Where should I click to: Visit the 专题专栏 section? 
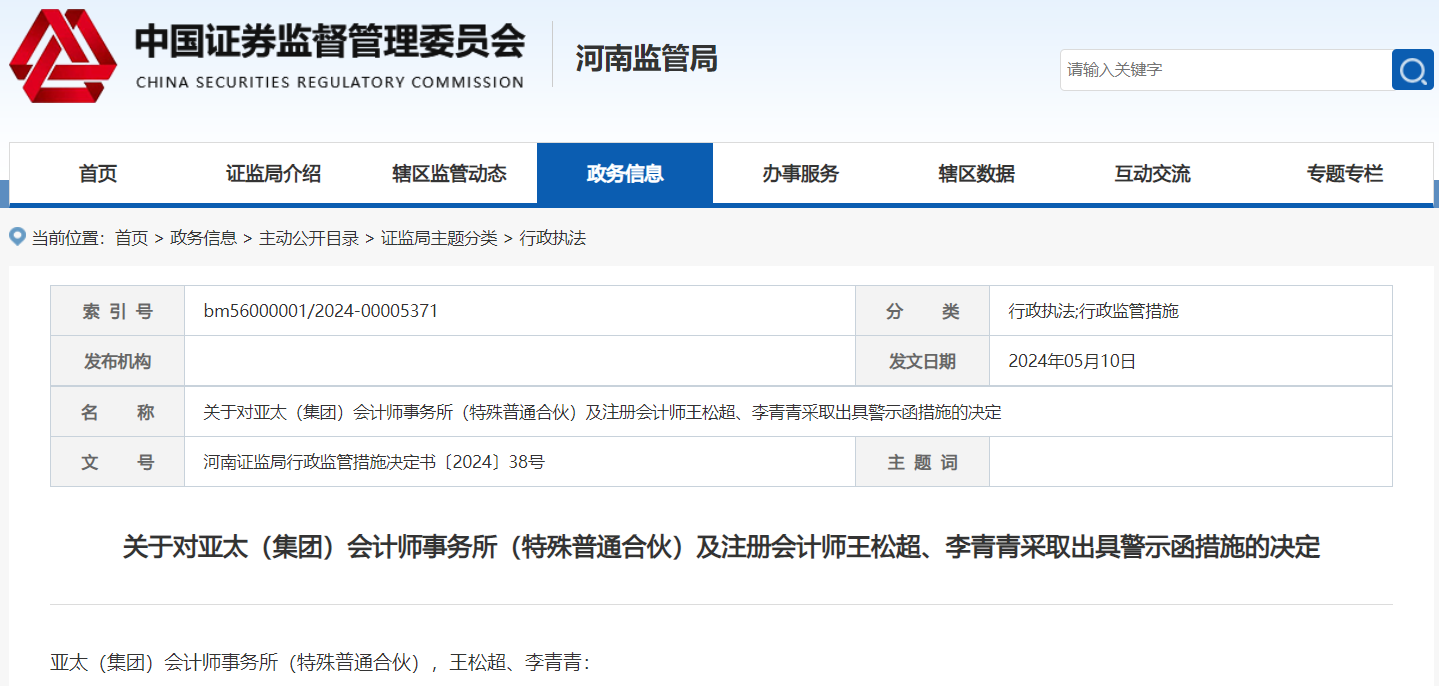(1344, 172)
